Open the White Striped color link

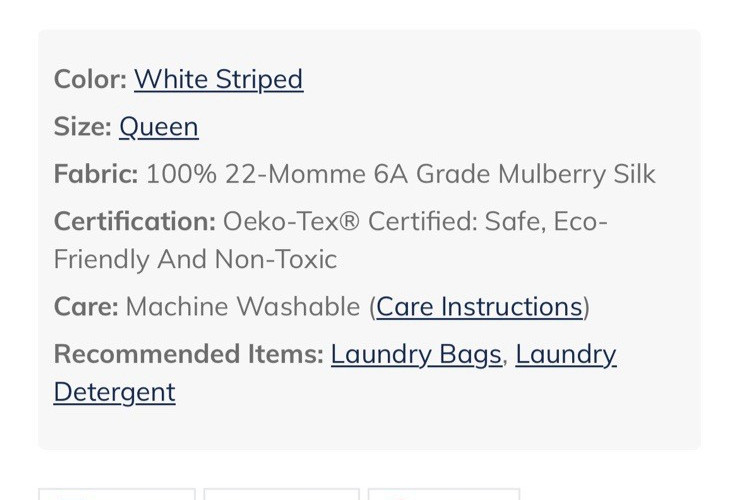(219, 80)
